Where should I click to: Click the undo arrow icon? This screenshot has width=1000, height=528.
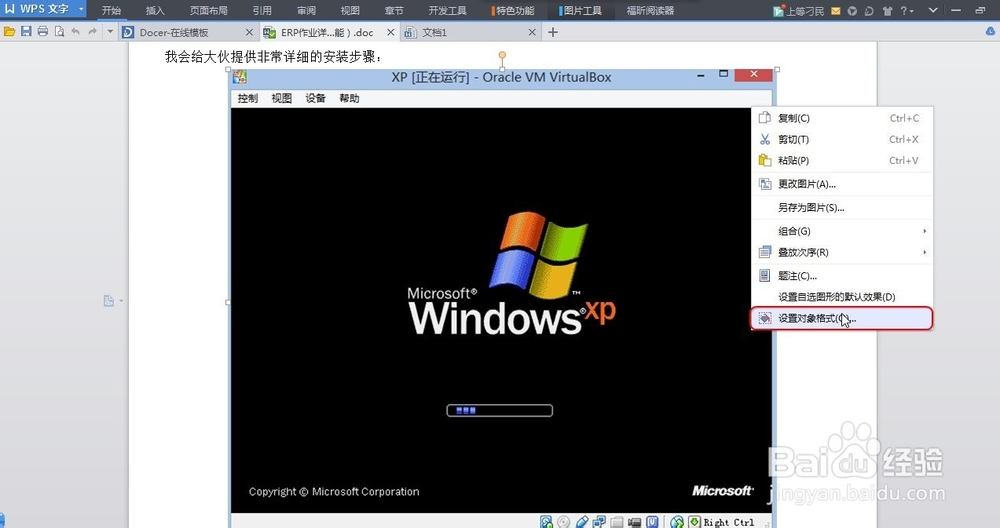tap(76, 31)
